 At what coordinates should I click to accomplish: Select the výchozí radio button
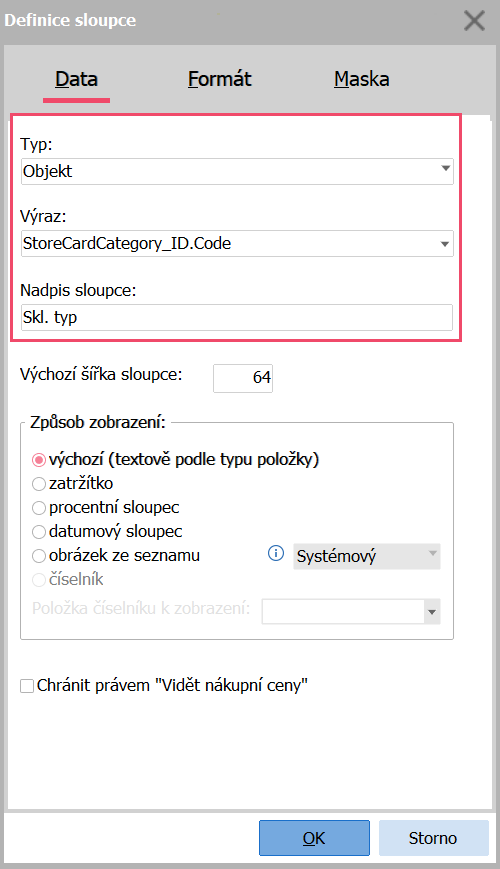[x=39, y=460]
